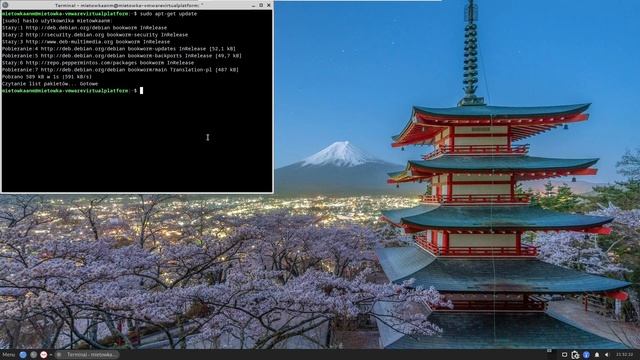Click the 'bookworm-backports InRelease [49,7 kB]' line

click(122, 56)
